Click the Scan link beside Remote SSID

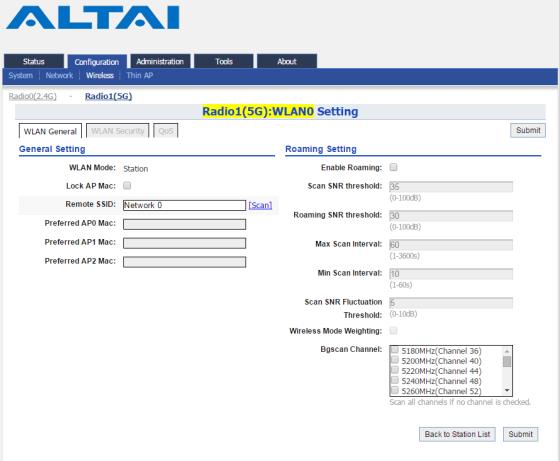click(260, 205)
